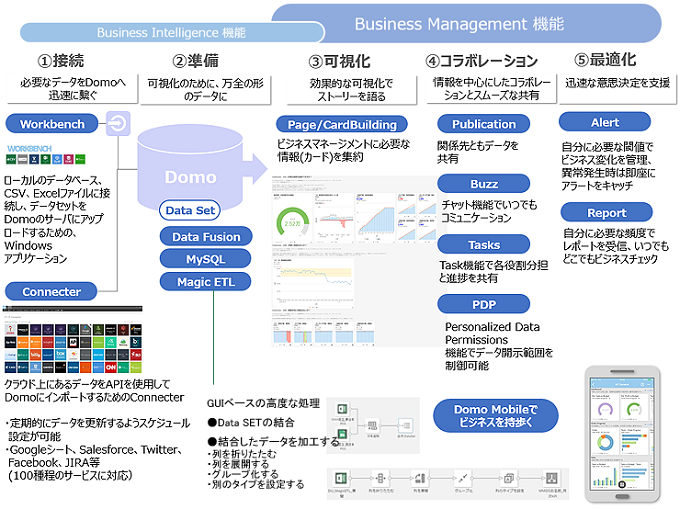Select the bitly tile in the connector grid

pos(36,355)
